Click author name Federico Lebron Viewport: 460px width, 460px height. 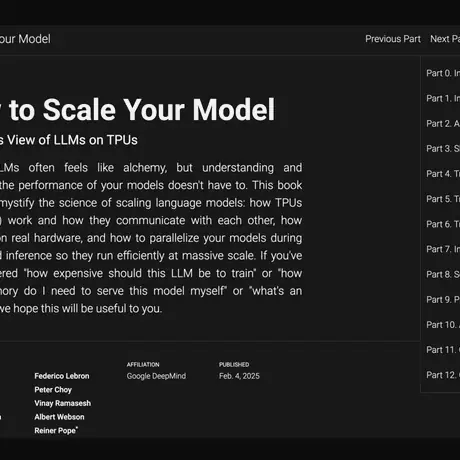click(x=62, y=376)
